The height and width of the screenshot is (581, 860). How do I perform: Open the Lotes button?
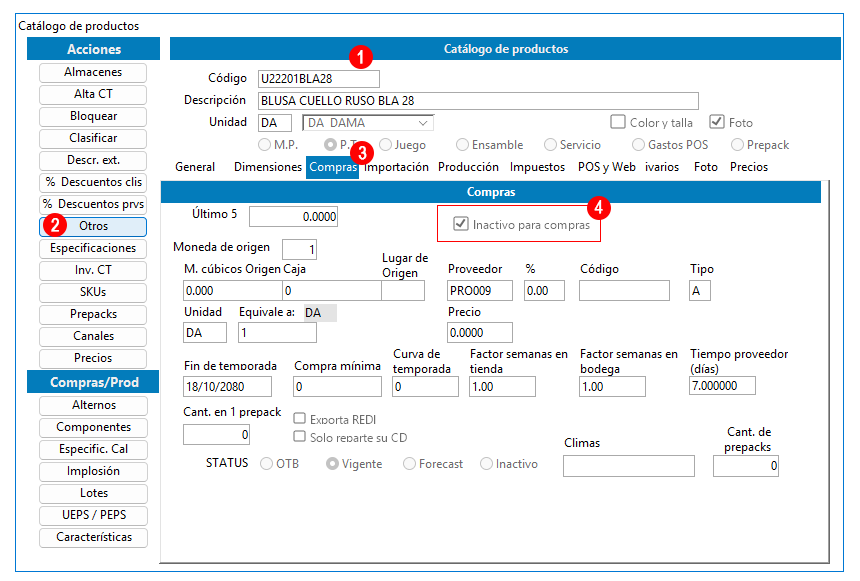93,493
